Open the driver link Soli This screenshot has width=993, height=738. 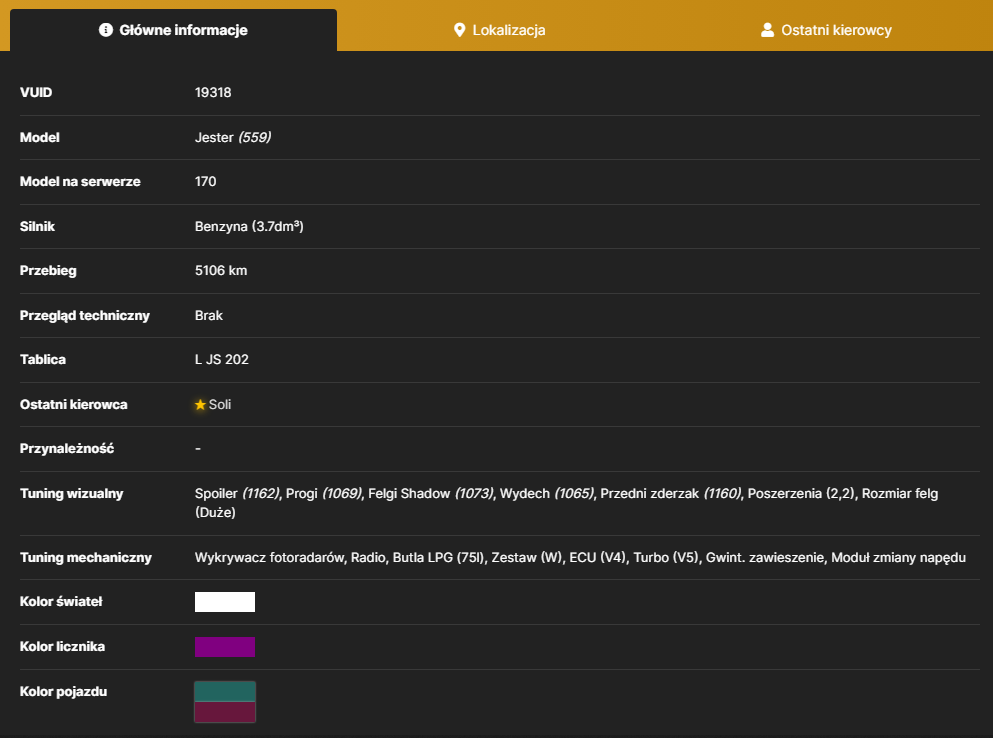[220, 404]
